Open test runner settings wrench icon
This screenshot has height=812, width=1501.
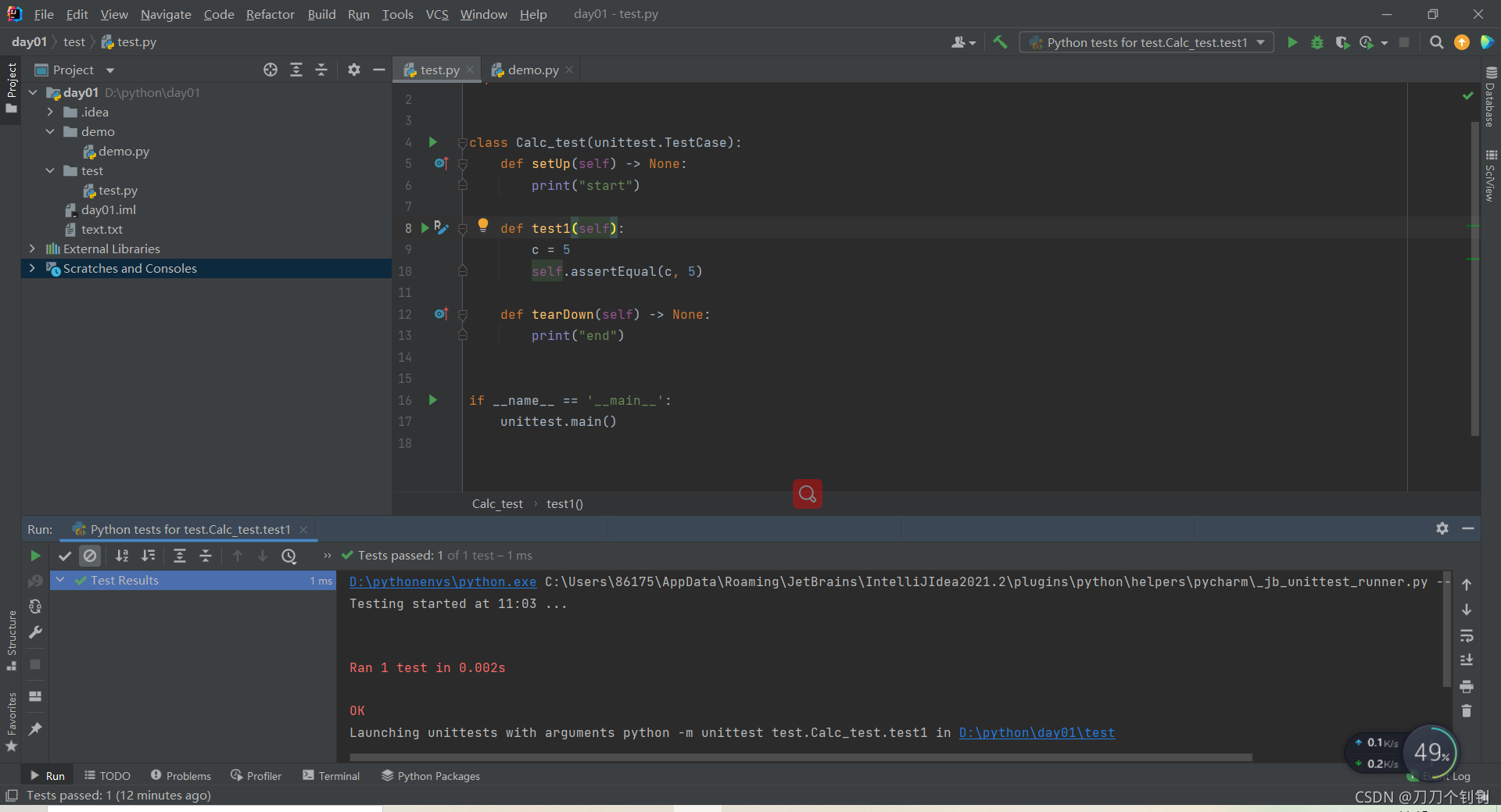click(x=34, y=632)
